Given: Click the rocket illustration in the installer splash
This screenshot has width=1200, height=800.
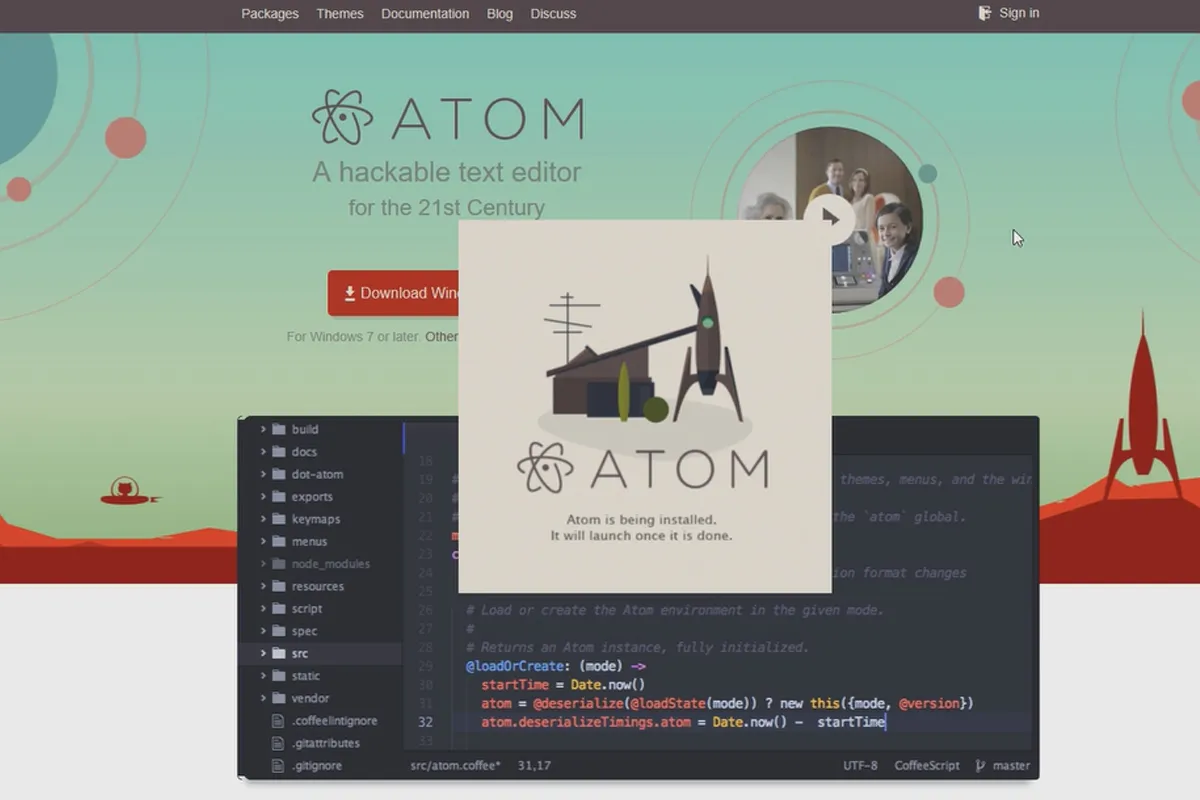Looking at the screenshot, I should (x=708, y=340).
